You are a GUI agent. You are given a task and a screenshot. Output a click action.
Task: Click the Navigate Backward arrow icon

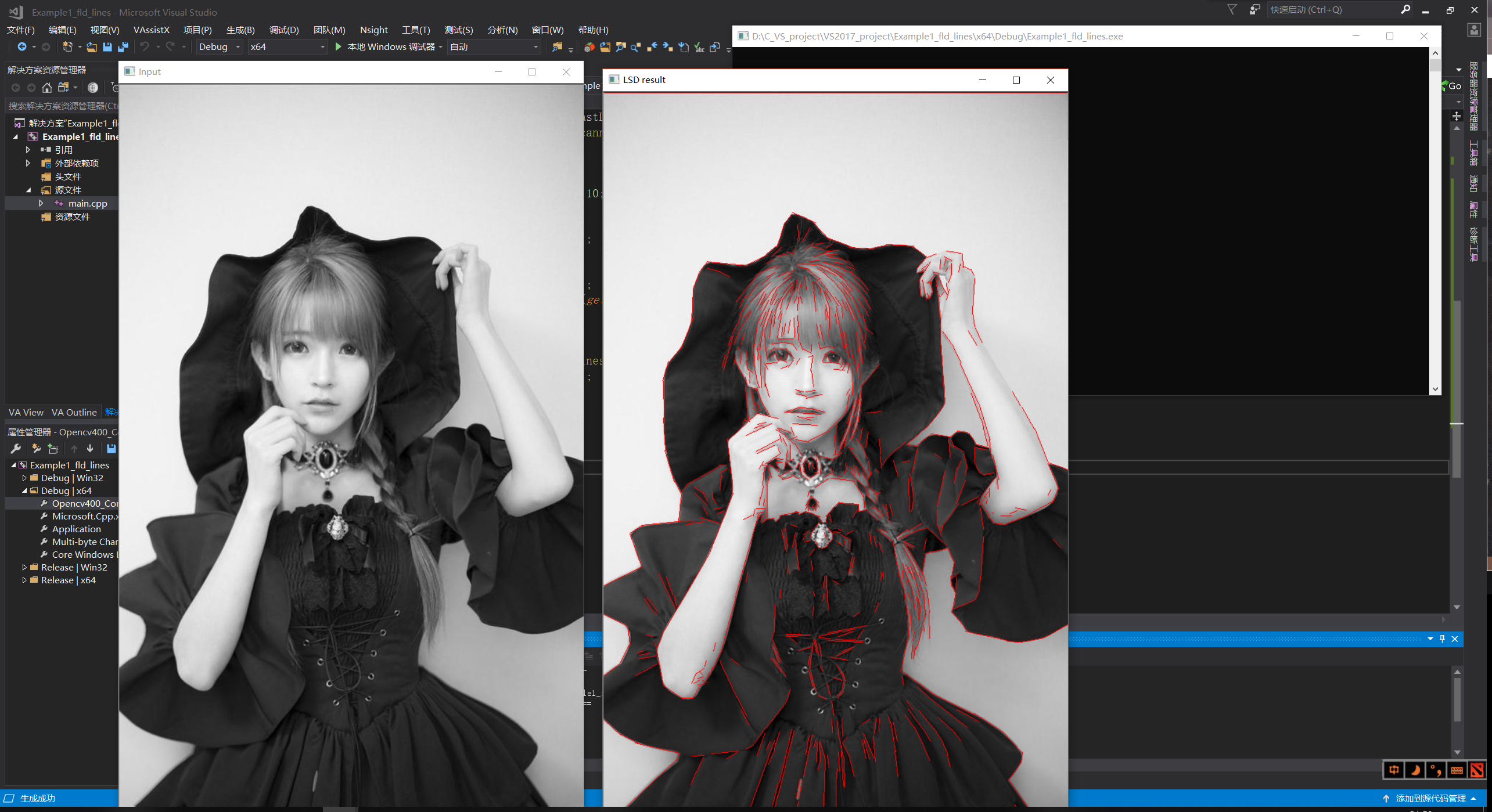[x=23, y=47]
